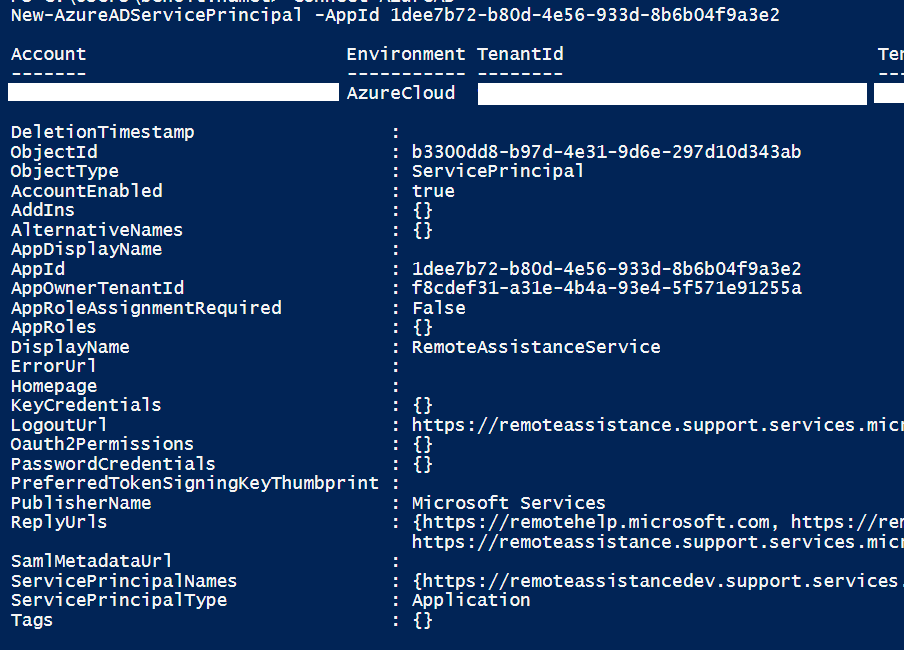Screen dimensions: 904x650
Task: Click the redacted Account value box
Action: pyautogui.click(x=173, y=93)
